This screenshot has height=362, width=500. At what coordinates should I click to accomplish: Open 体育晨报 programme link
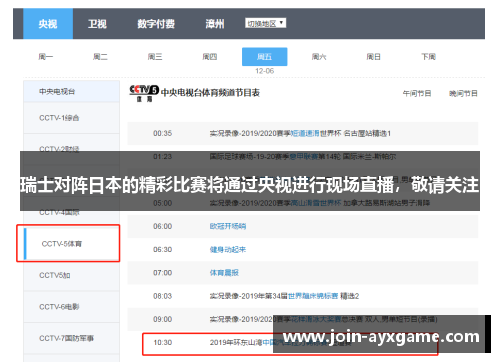coord(224,273)
